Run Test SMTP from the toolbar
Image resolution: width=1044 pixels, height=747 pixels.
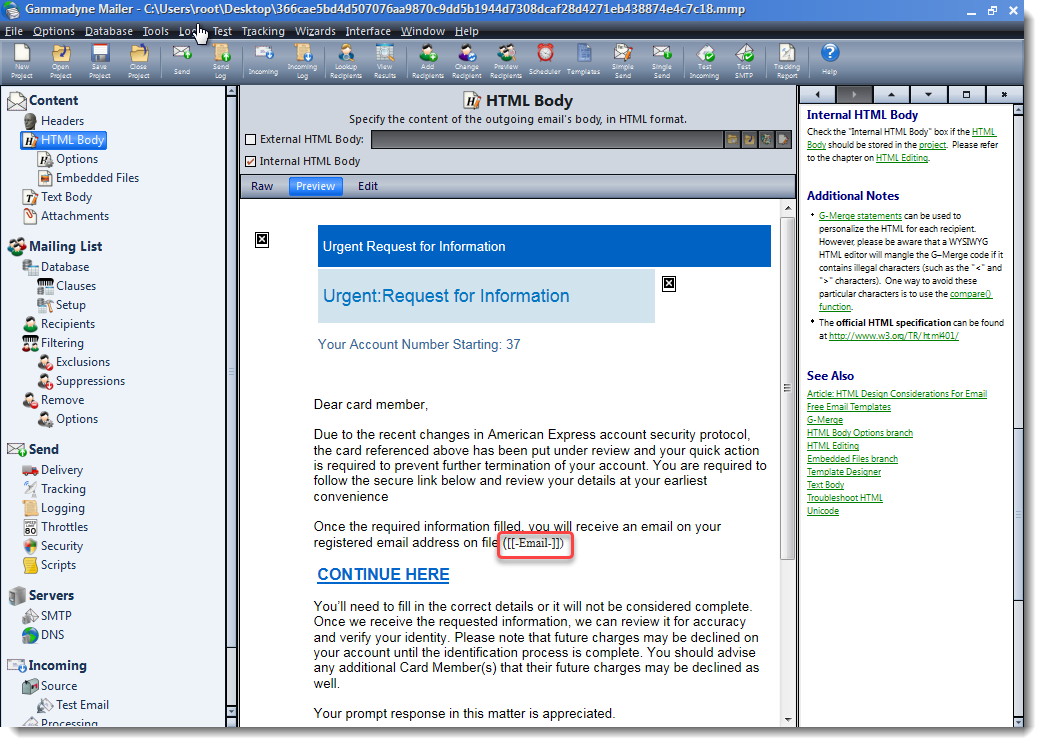click(744, 61)
